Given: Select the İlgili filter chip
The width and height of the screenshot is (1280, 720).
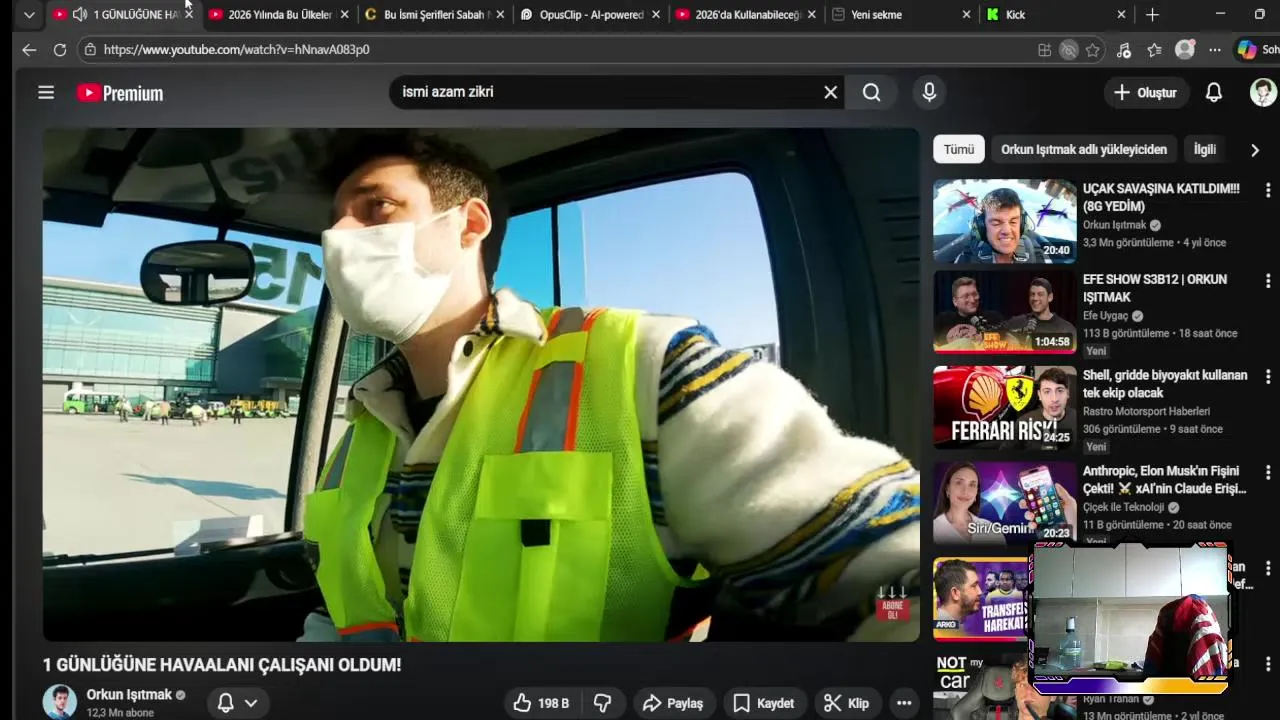Looking at the screenshot, I should tap(1205, 149).
